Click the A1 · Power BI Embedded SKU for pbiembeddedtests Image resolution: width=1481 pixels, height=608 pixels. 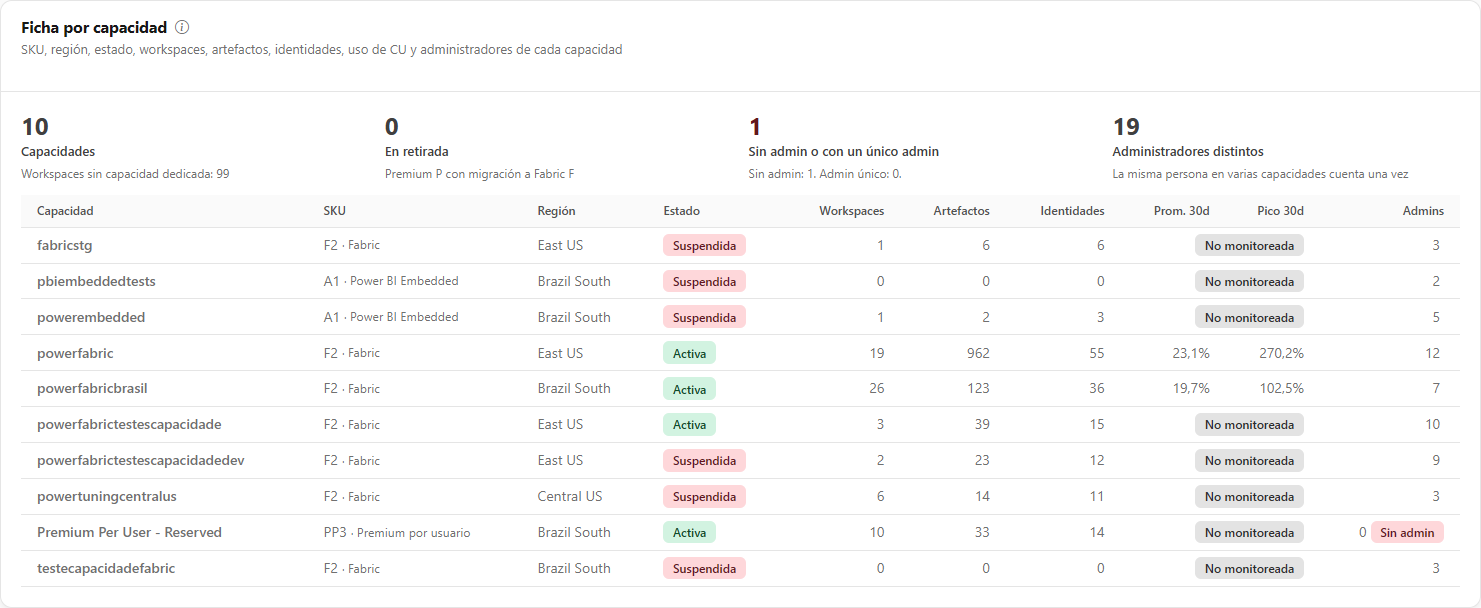click(x=391, y=281)
